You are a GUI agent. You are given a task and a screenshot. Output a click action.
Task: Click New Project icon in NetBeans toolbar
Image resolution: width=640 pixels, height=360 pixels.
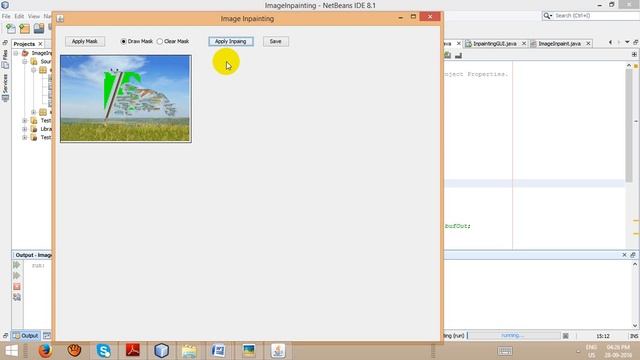(25, 29)
